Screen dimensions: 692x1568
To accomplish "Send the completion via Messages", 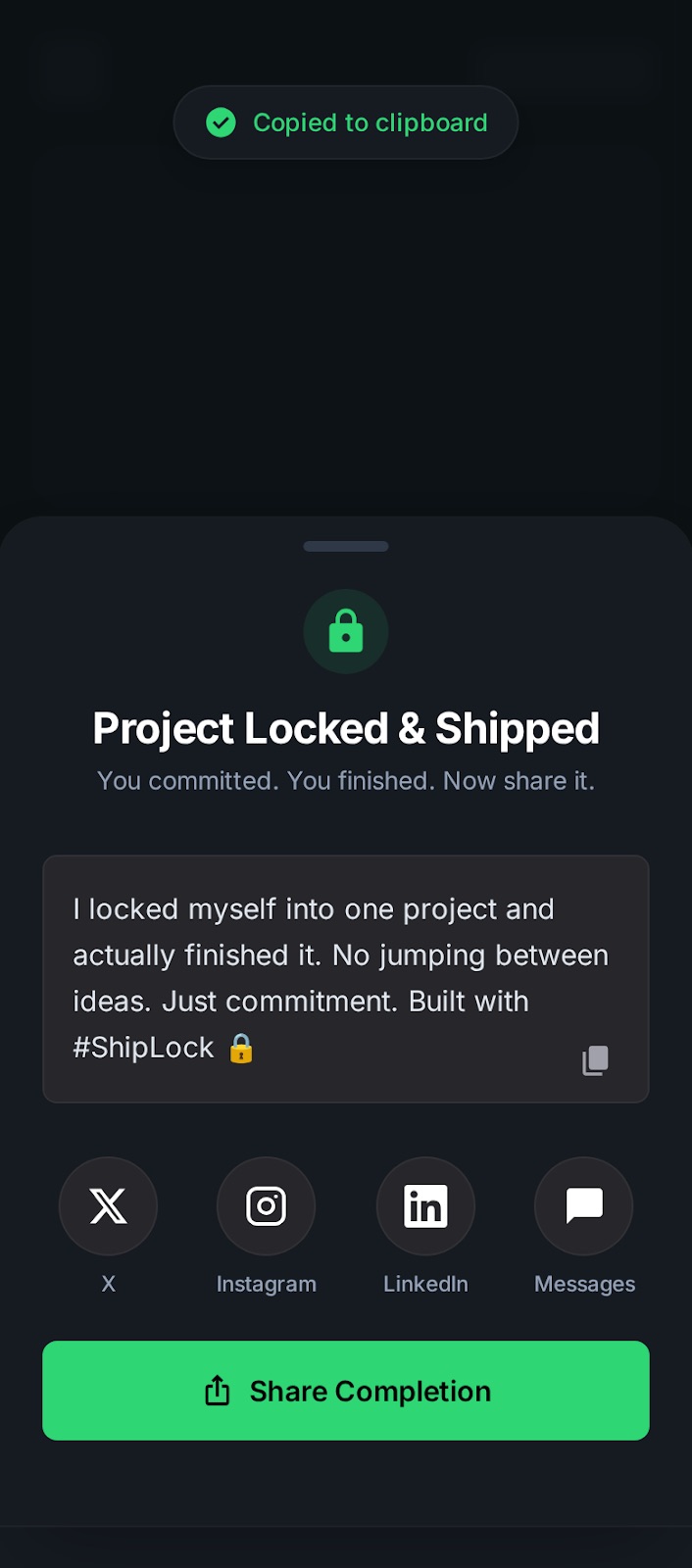I will coord(583,1206).
